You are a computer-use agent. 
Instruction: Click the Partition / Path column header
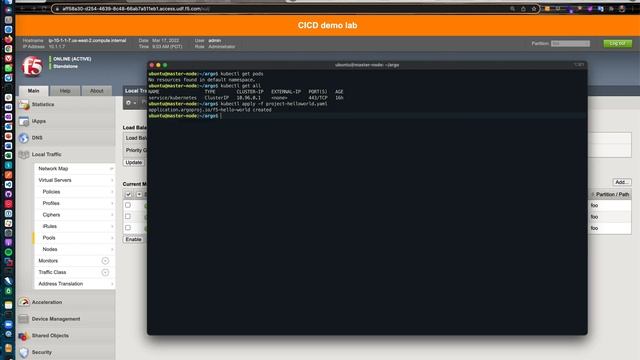click(x=612, y=195)
